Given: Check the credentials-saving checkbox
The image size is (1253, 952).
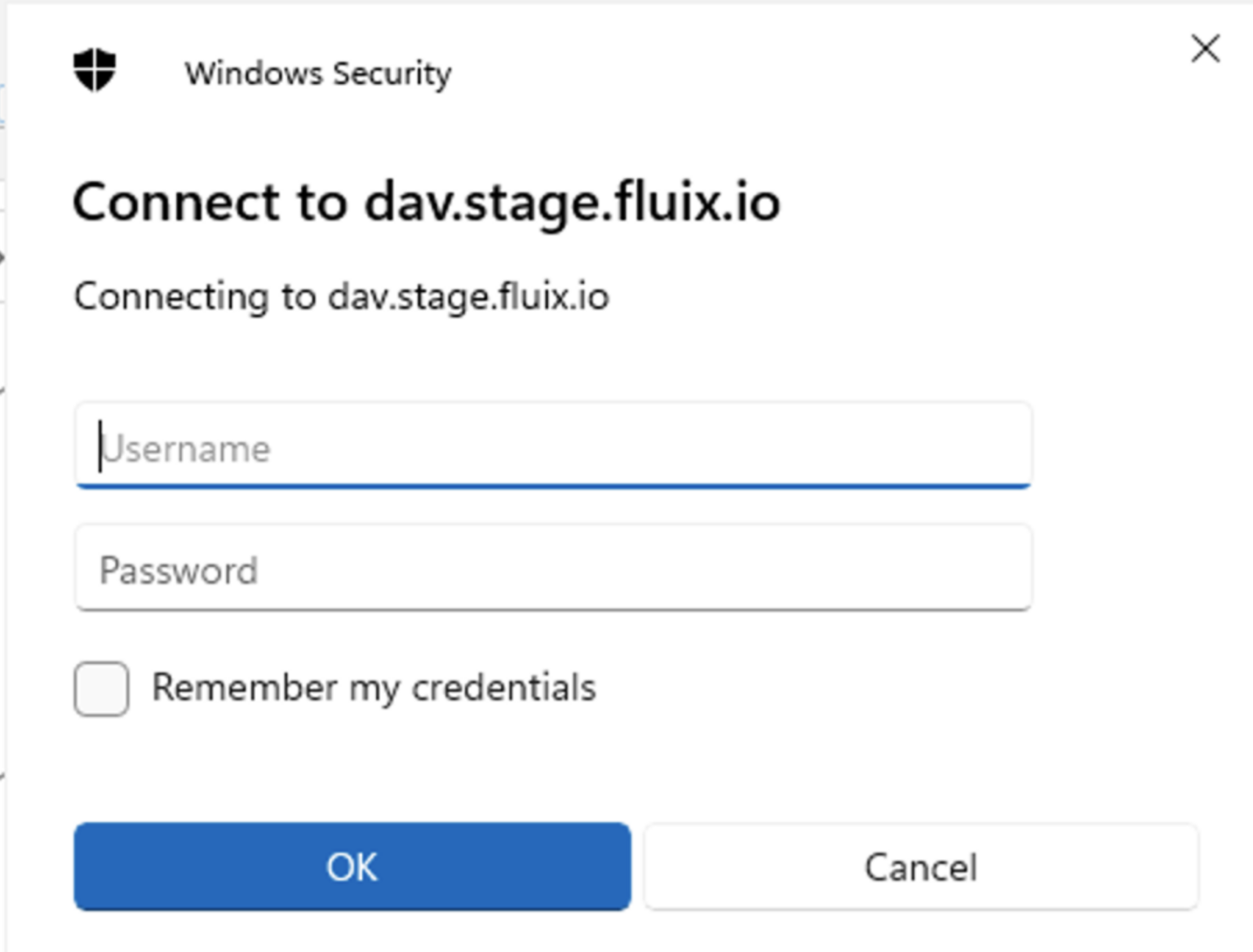Looking at the screenshot, I should point(100,689).
